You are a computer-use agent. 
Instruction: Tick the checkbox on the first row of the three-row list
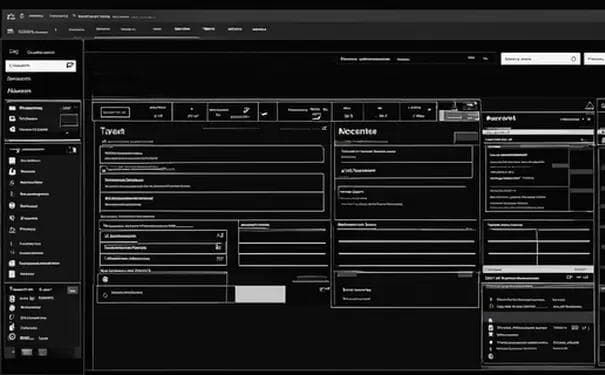[107, 236]
